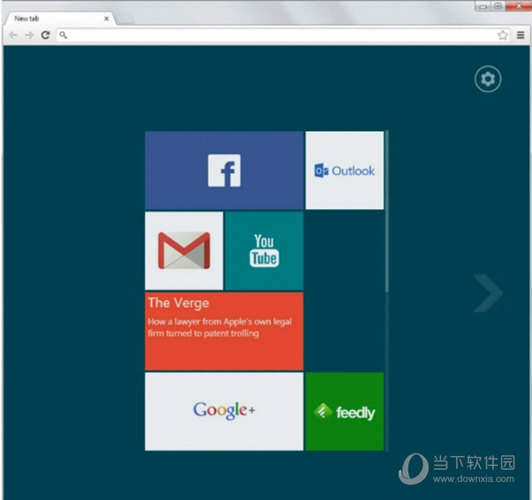Reload the page with refresh icon
532x500 pixels.
pyautogui.click(x=45, y=35)
